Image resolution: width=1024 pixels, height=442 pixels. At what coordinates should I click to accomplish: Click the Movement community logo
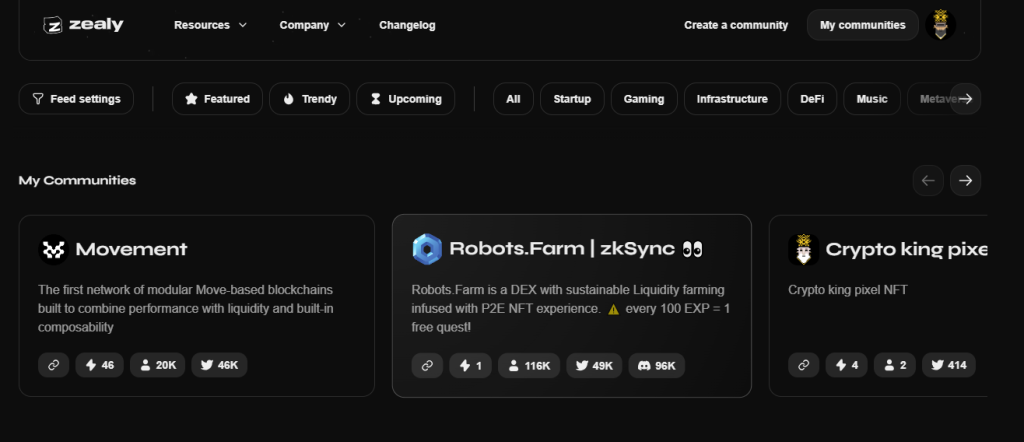coord(53,249)
